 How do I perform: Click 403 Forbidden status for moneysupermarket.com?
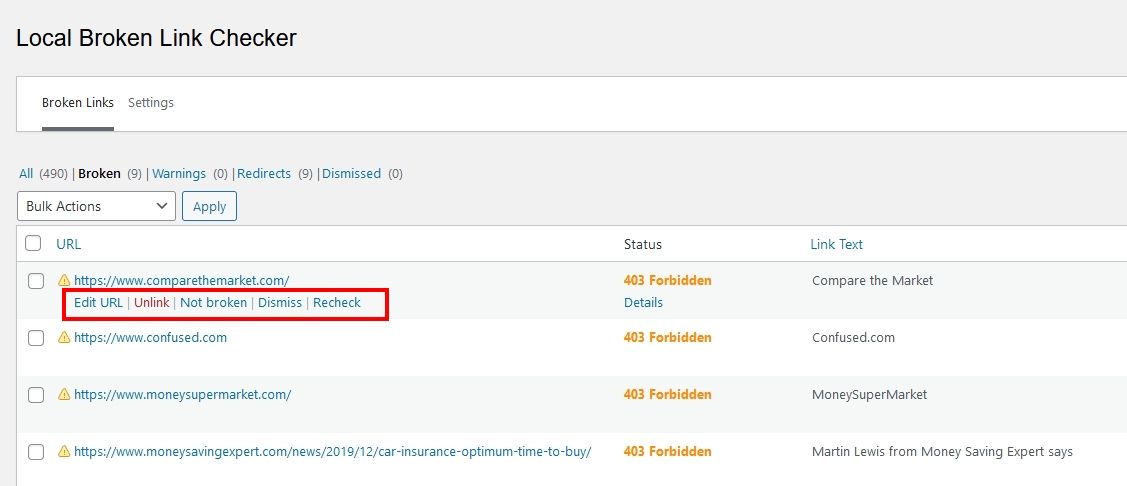[x=668, y=394]
